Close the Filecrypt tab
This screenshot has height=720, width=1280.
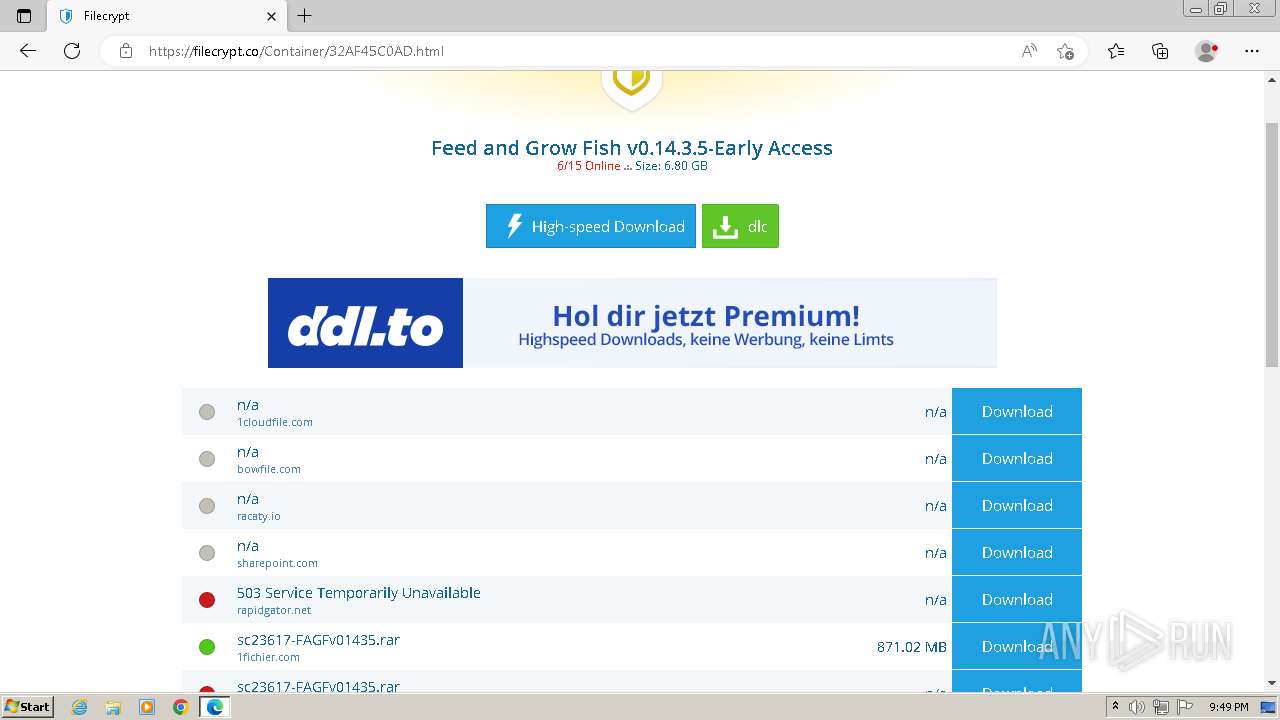pos(272,16)
